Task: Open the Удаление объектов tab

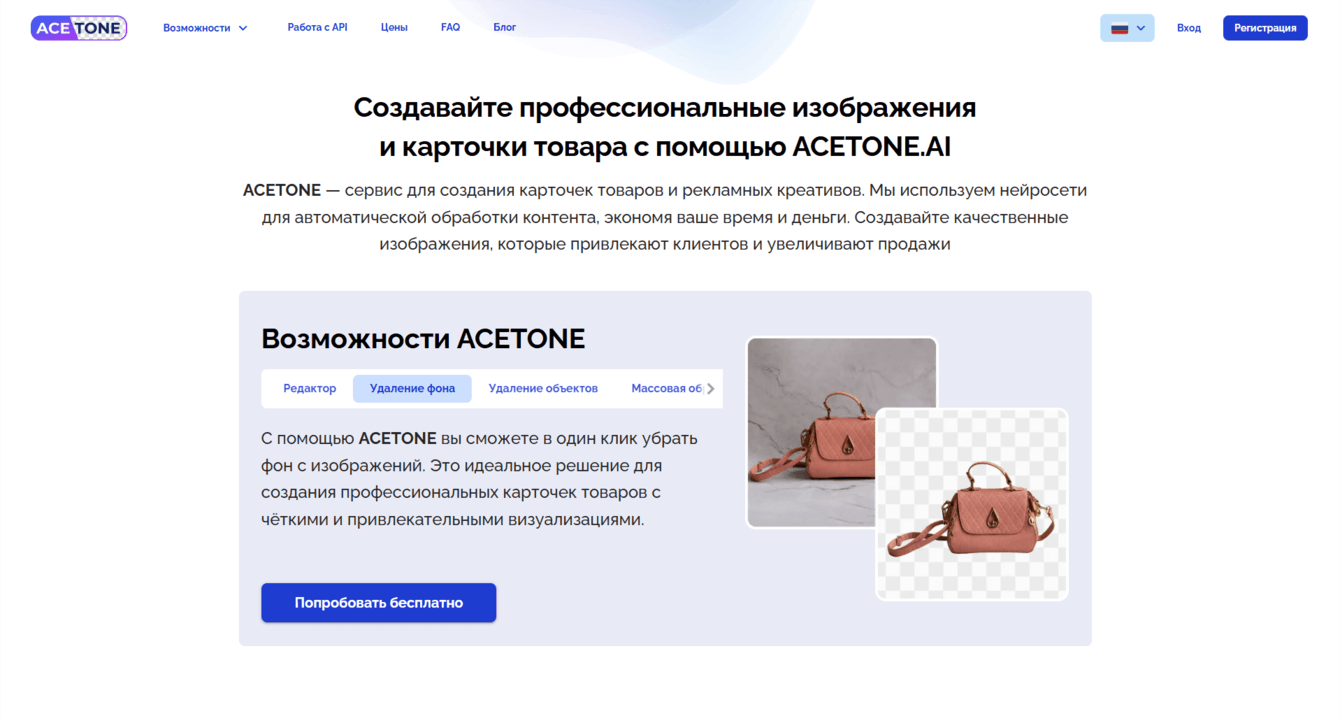Action: coord(543,389)
